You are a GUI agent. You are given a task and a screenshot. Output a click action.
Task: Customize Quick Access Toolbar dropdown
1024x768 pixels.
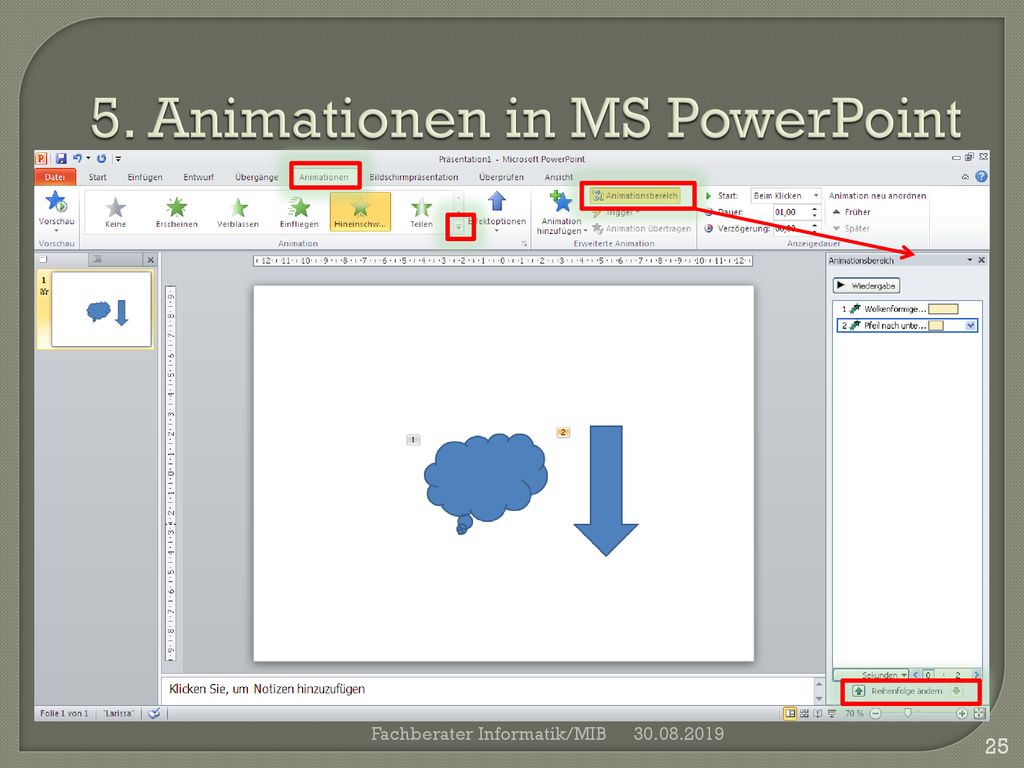coord(118,158)
